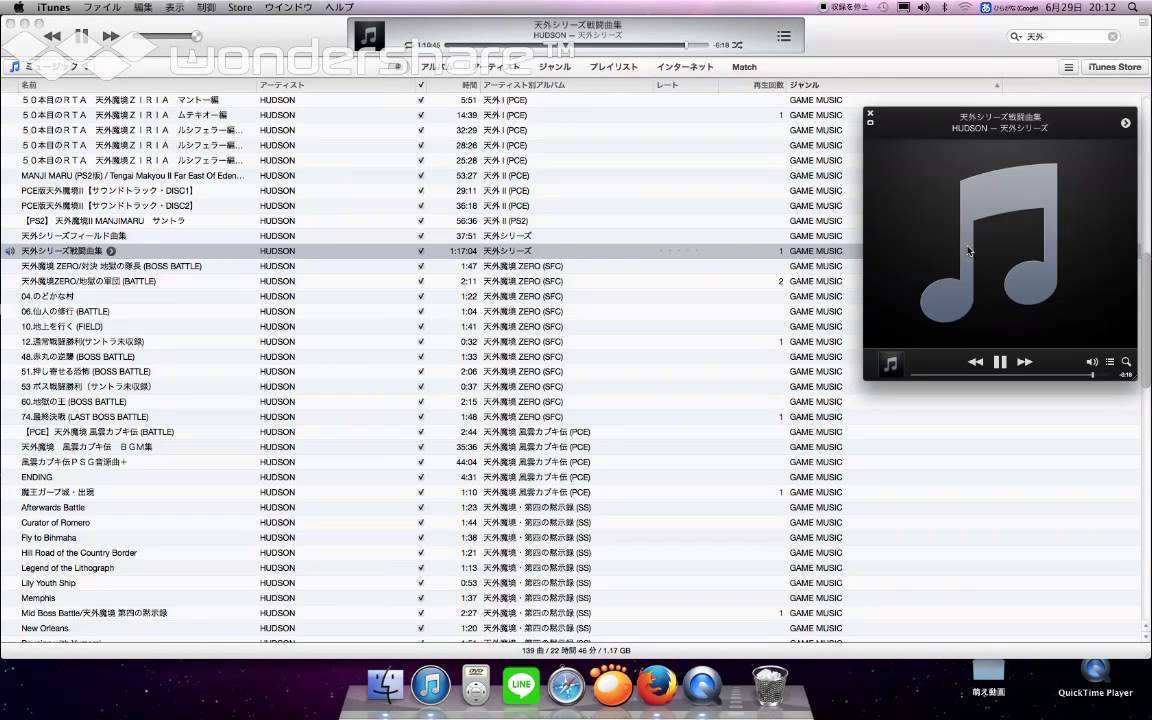Image resolution: width=1152 pixels, height=720 pixels.
Task: Clear the search field with X button
Action: point(1113,36)
